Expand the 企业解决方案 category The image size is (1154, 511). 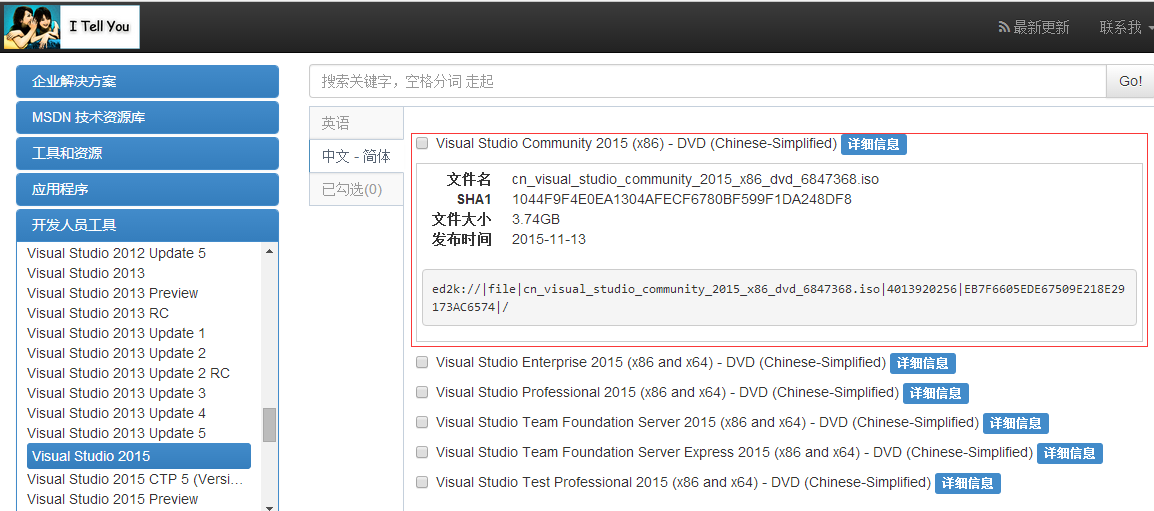click(x=147, y=82)
